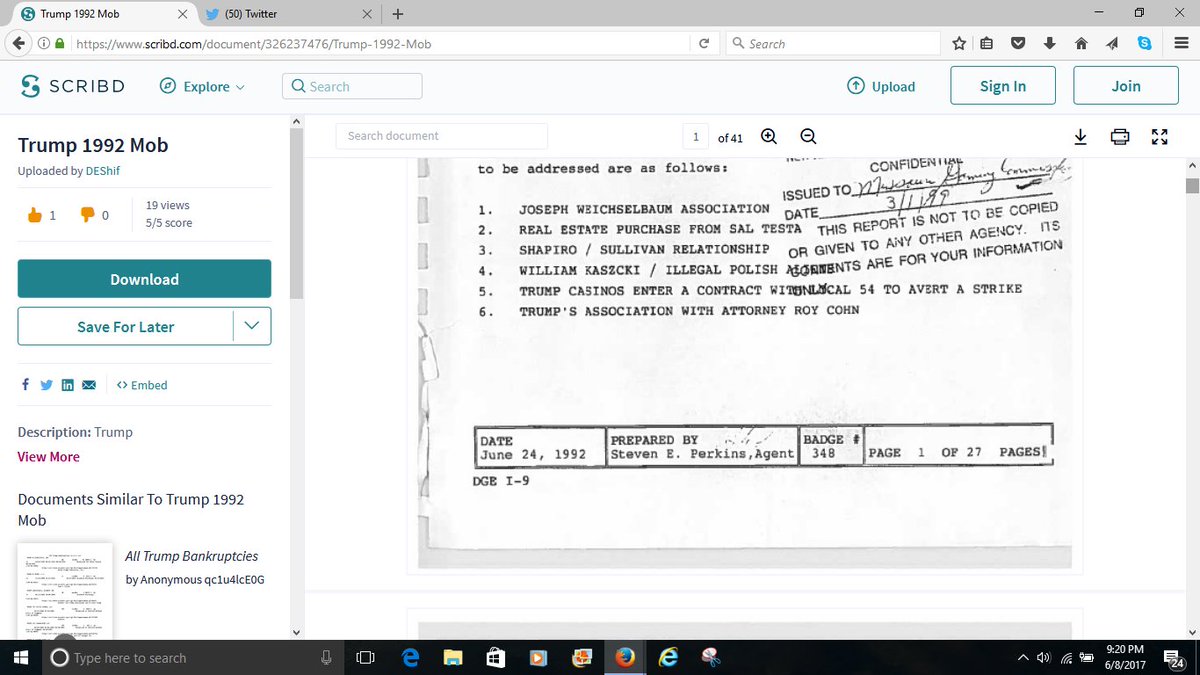The image size is (1200, 675).
Task: Bookmark this page with star icon
Action: (959, 44)
